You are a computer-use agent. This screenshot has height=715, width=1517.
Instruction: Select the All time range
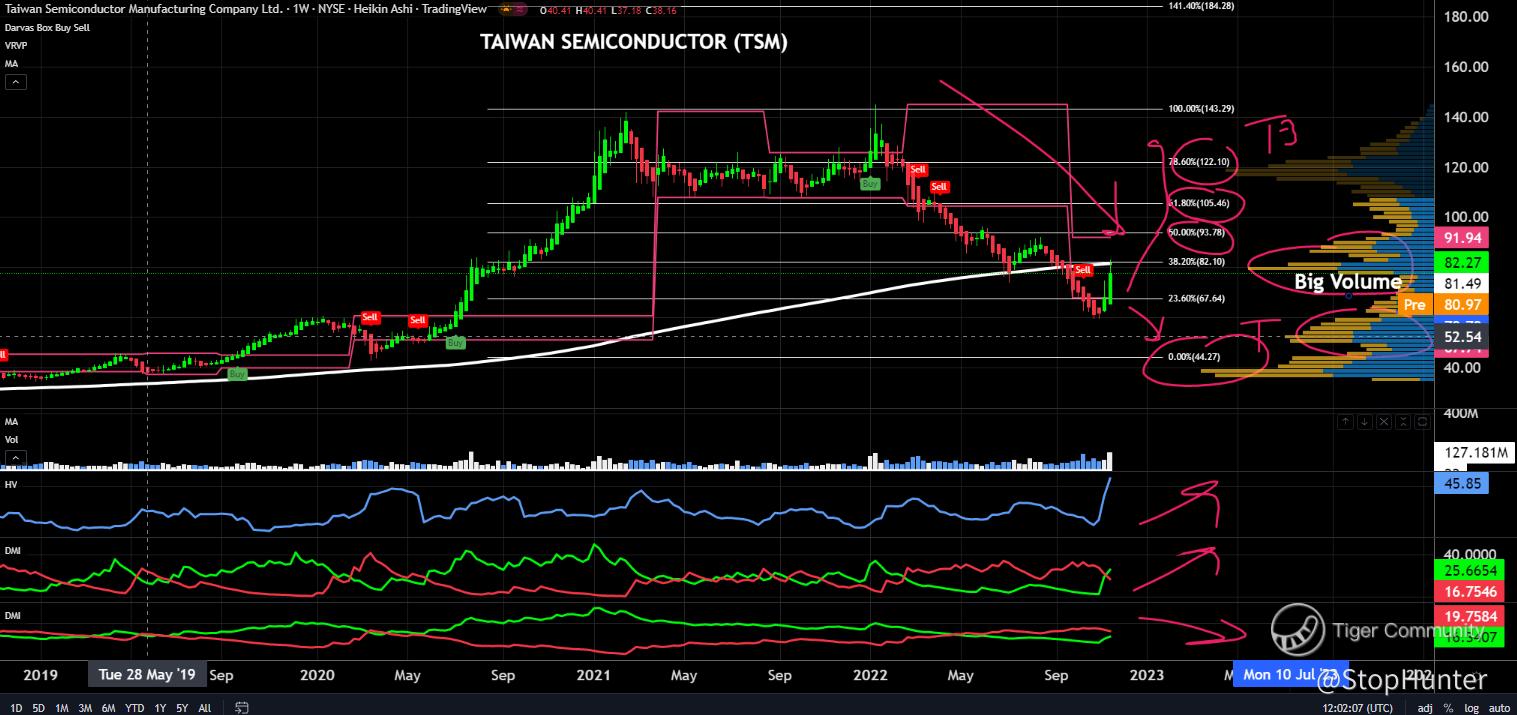[x=204, y=707]
